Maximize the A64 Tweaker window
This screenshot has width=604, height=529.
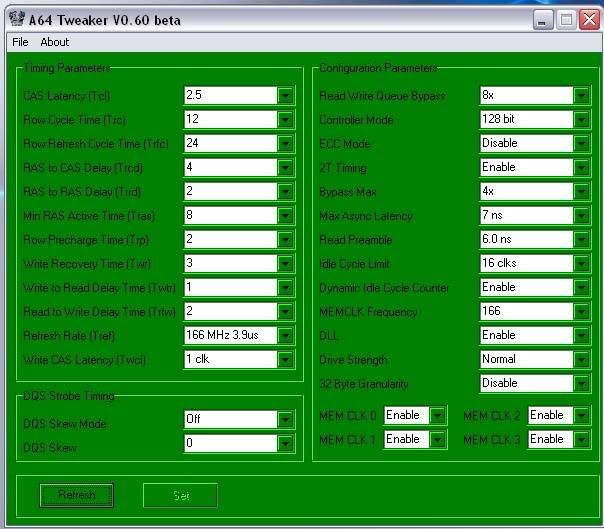pos(566,20)
